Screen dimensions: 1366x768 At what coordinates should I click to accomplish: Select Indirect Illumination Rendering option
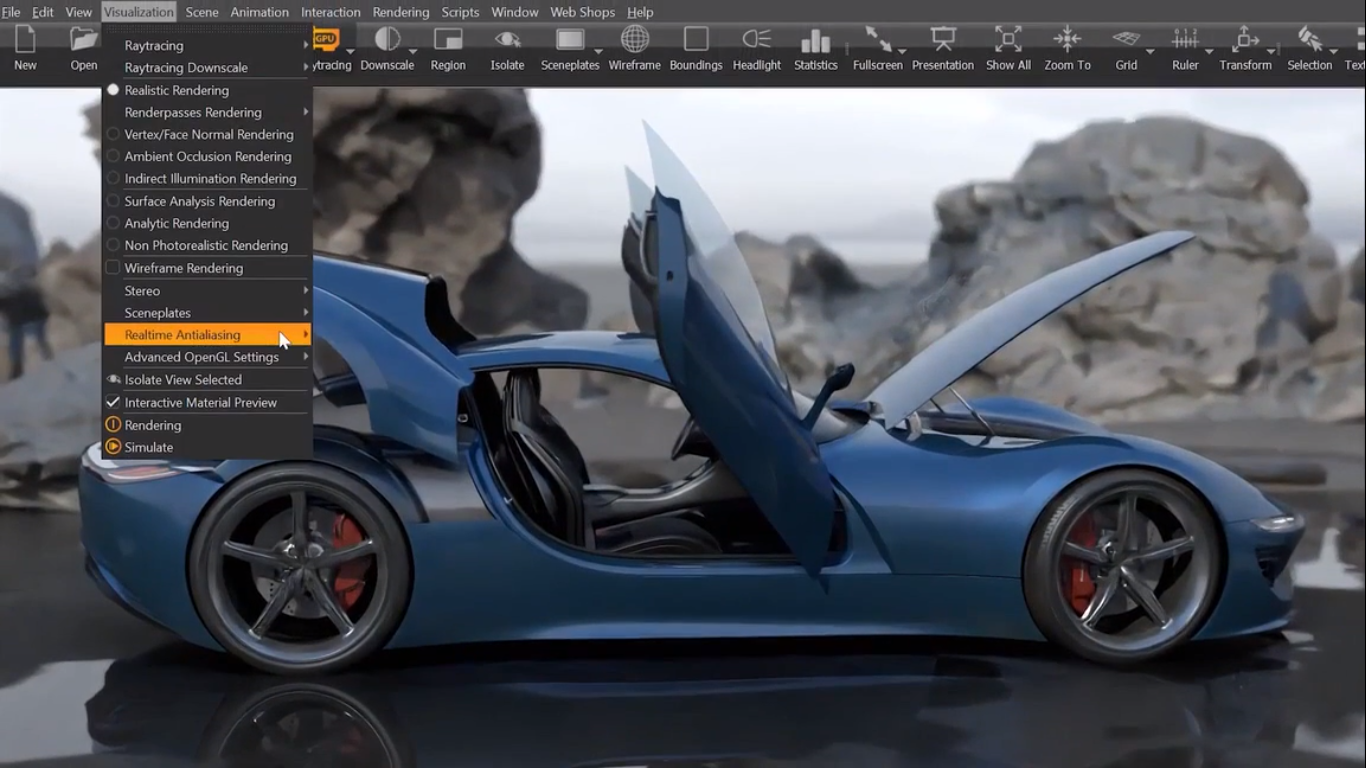coord(208,178)
